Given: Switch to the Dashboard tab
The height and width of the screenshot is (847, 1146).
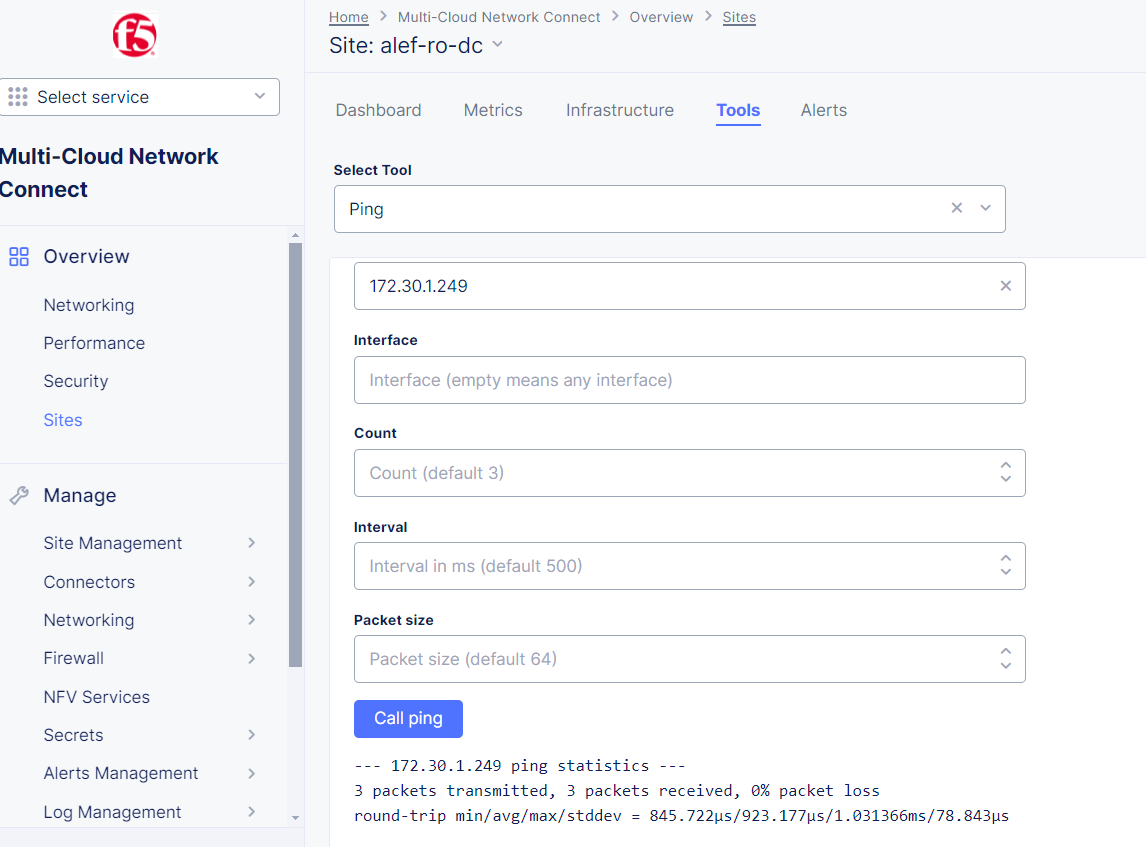Looking at the screenshot, I should [379, 110].
